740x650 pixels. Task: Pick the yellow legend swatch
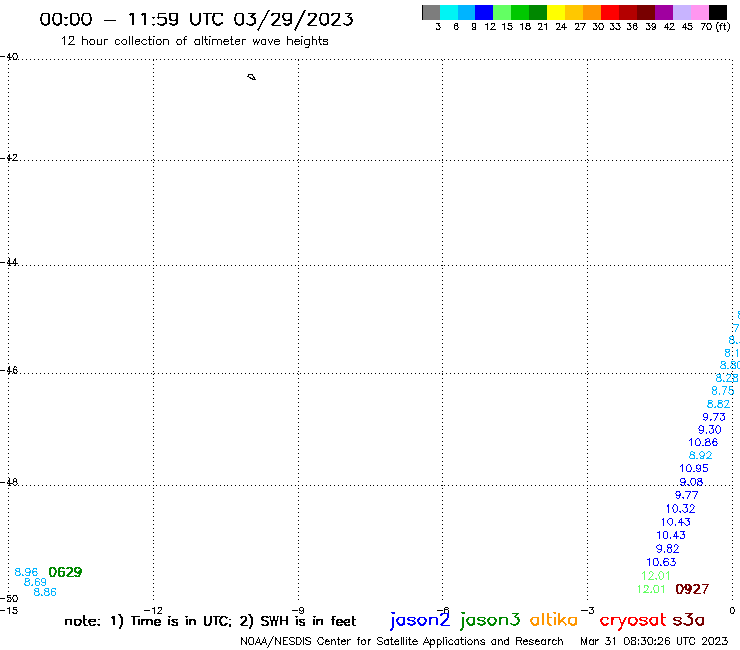[x=556, y=12]
